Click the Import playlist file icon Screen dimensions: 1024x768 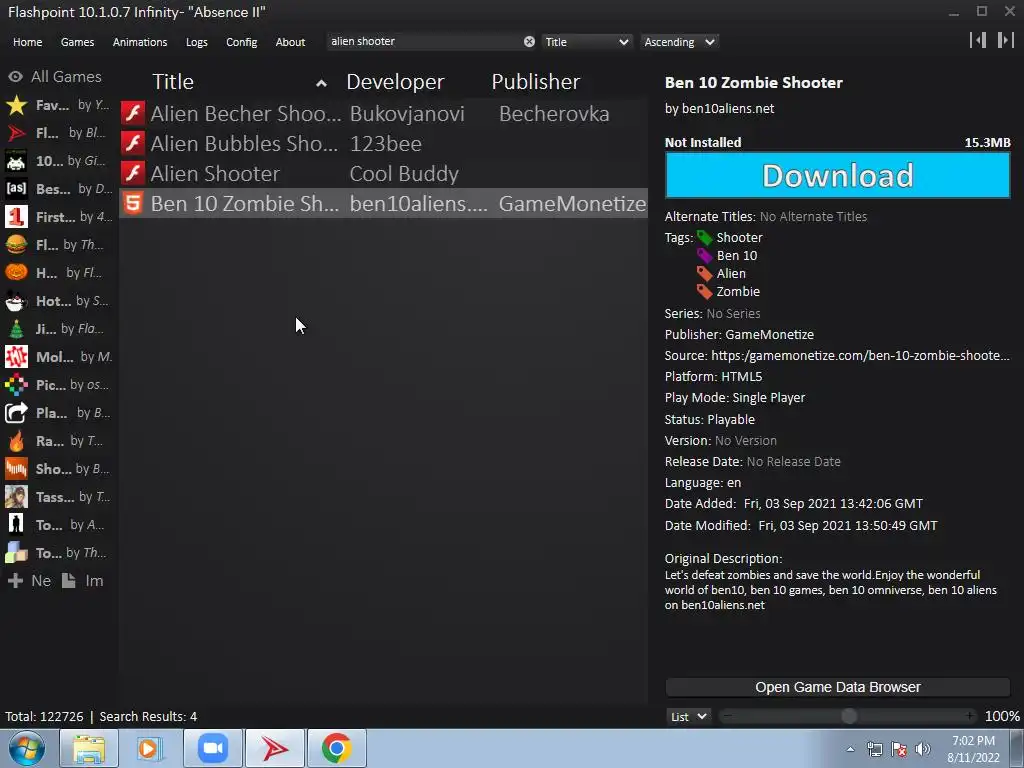coord(69,581)
